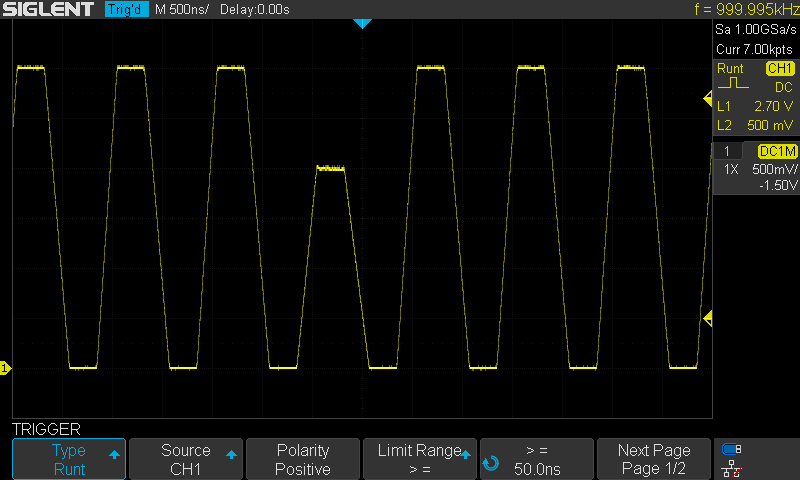
Task: Click the L2 500 mV level readout
Action: tap(755, 125)
